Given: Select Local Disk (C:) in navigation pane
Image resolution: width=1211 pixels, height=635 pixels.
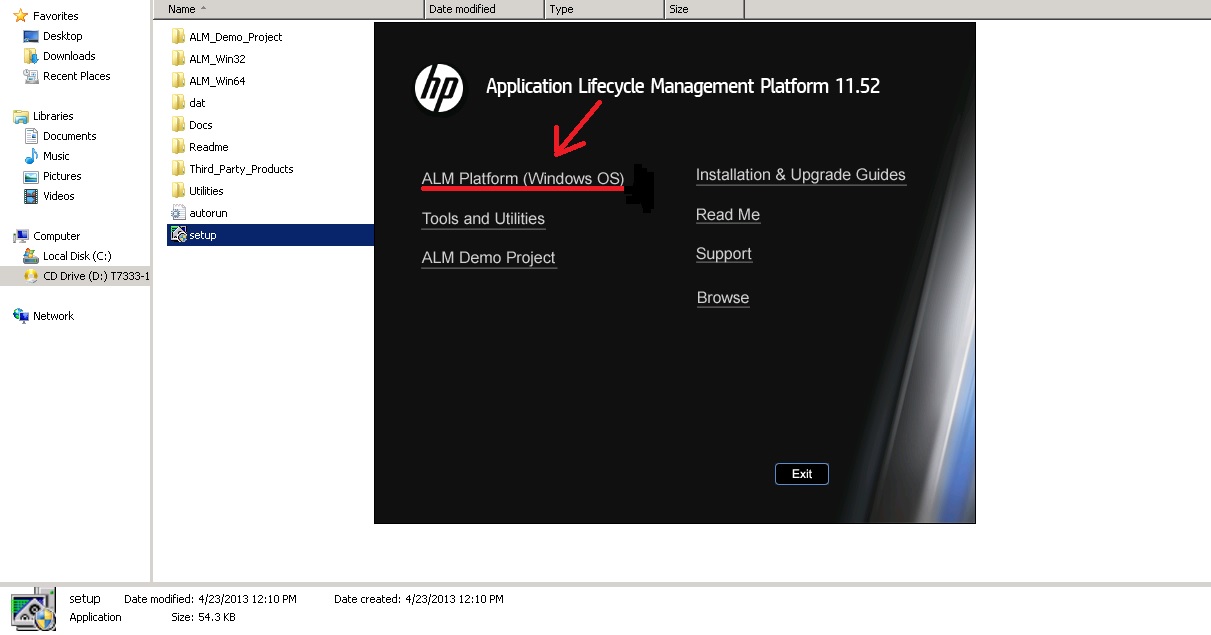Looking at the screenshot, I should point(77,256).
